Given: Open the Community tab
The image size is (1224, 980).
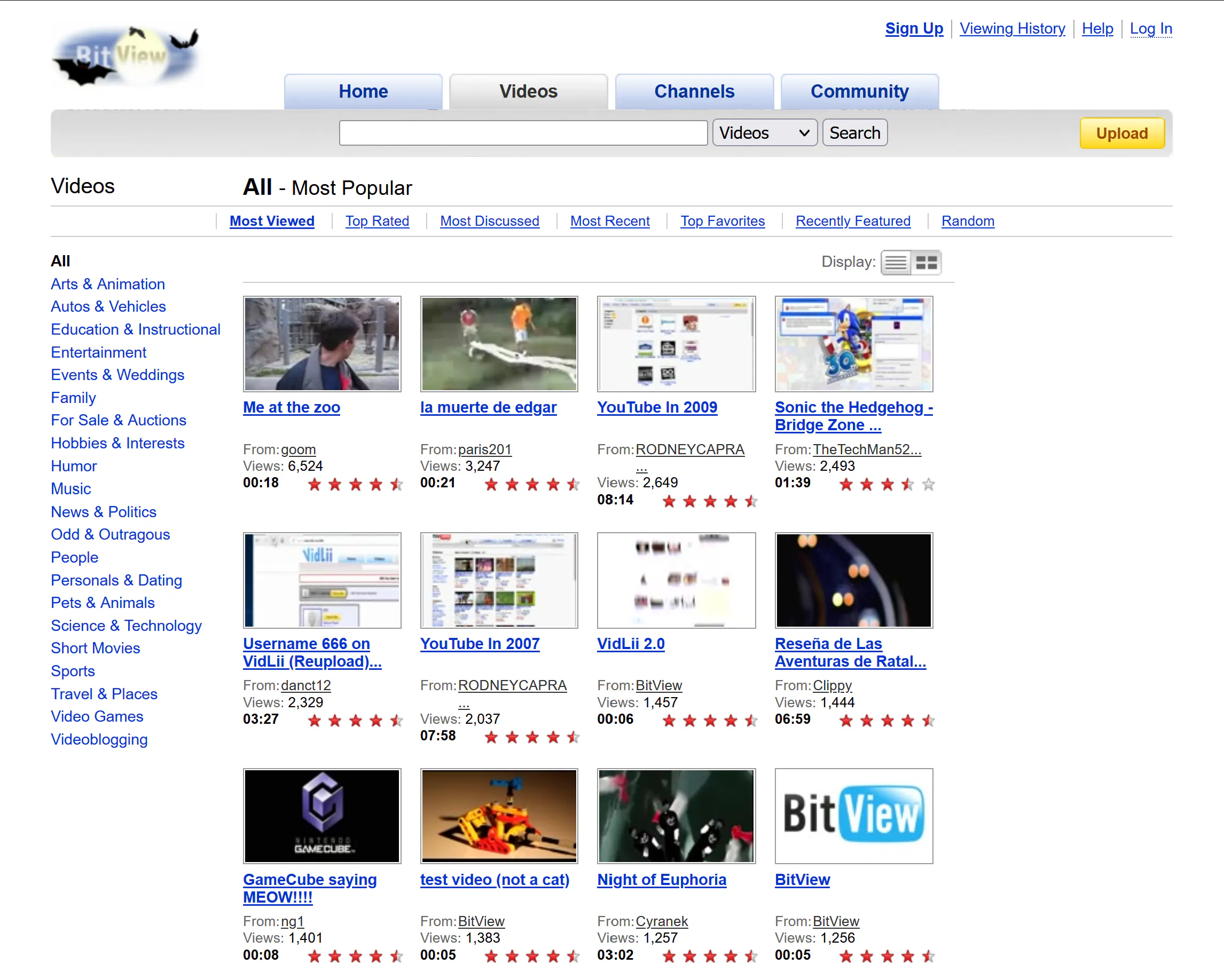Looking at the screenshot, I should click(x=860, y=91).
